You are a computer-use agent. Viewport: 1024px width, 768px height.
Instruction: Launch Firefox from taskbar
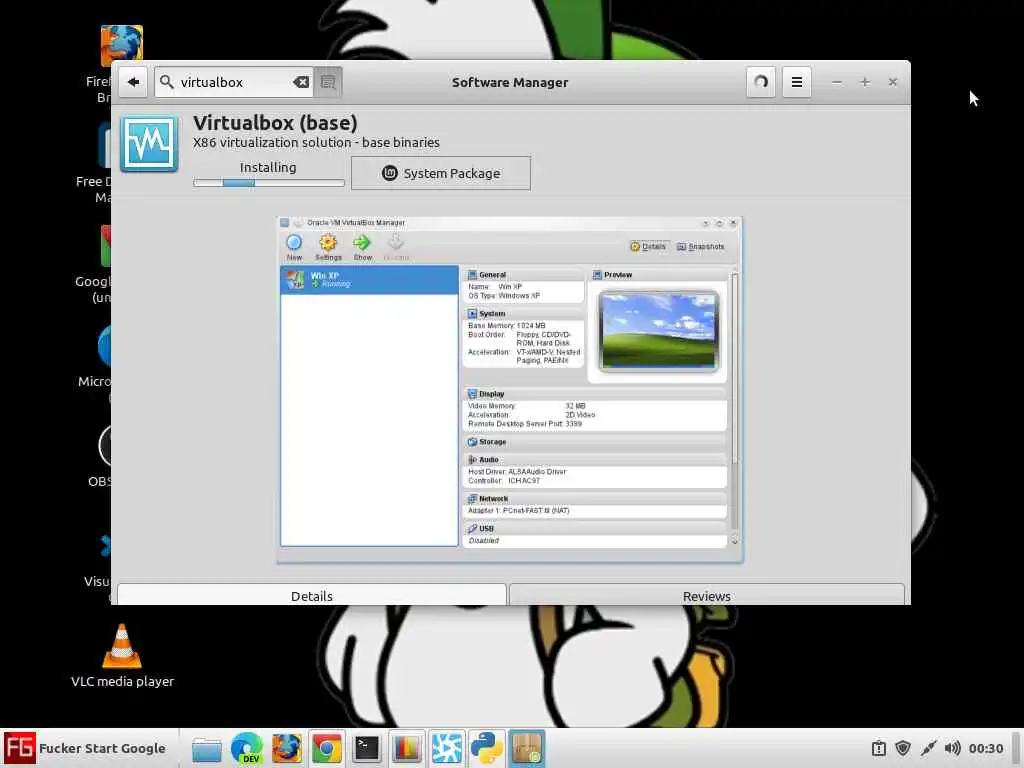click(287, 748)
